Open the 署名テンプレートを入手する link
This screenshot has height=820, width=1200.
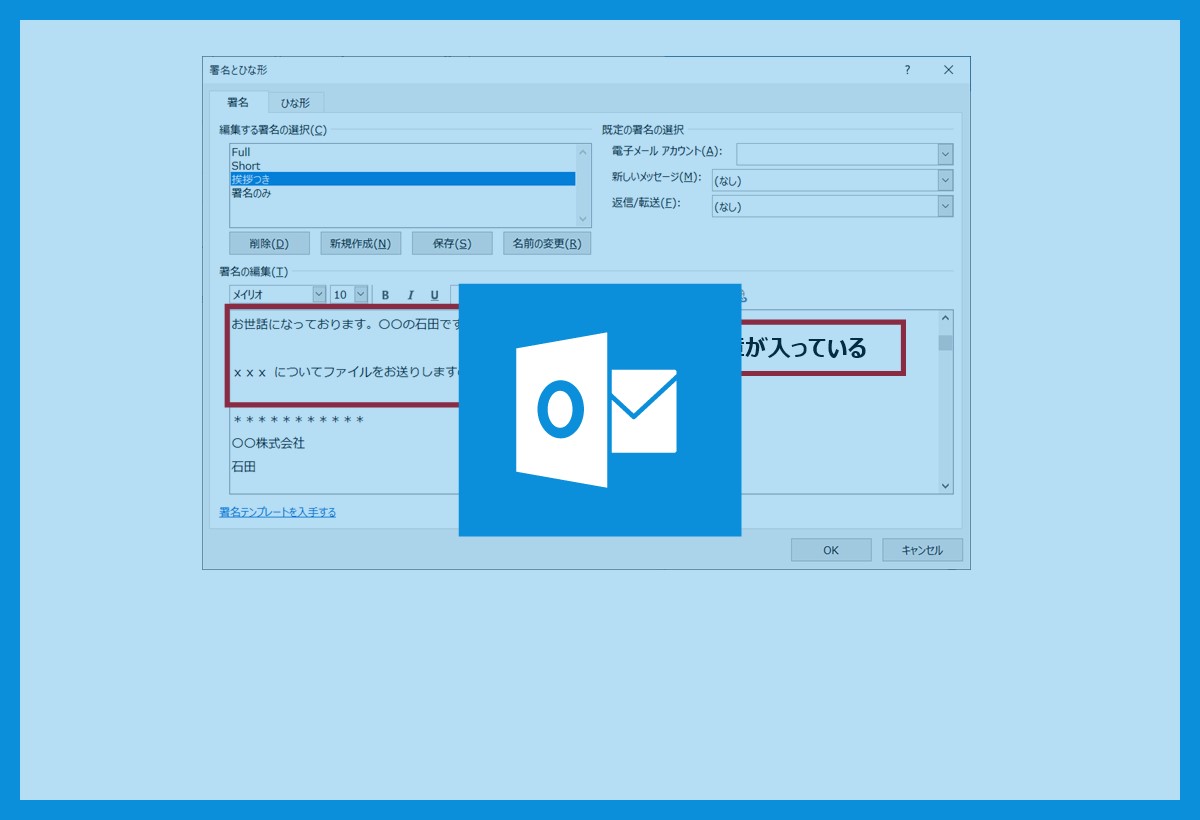pos(278,512)
